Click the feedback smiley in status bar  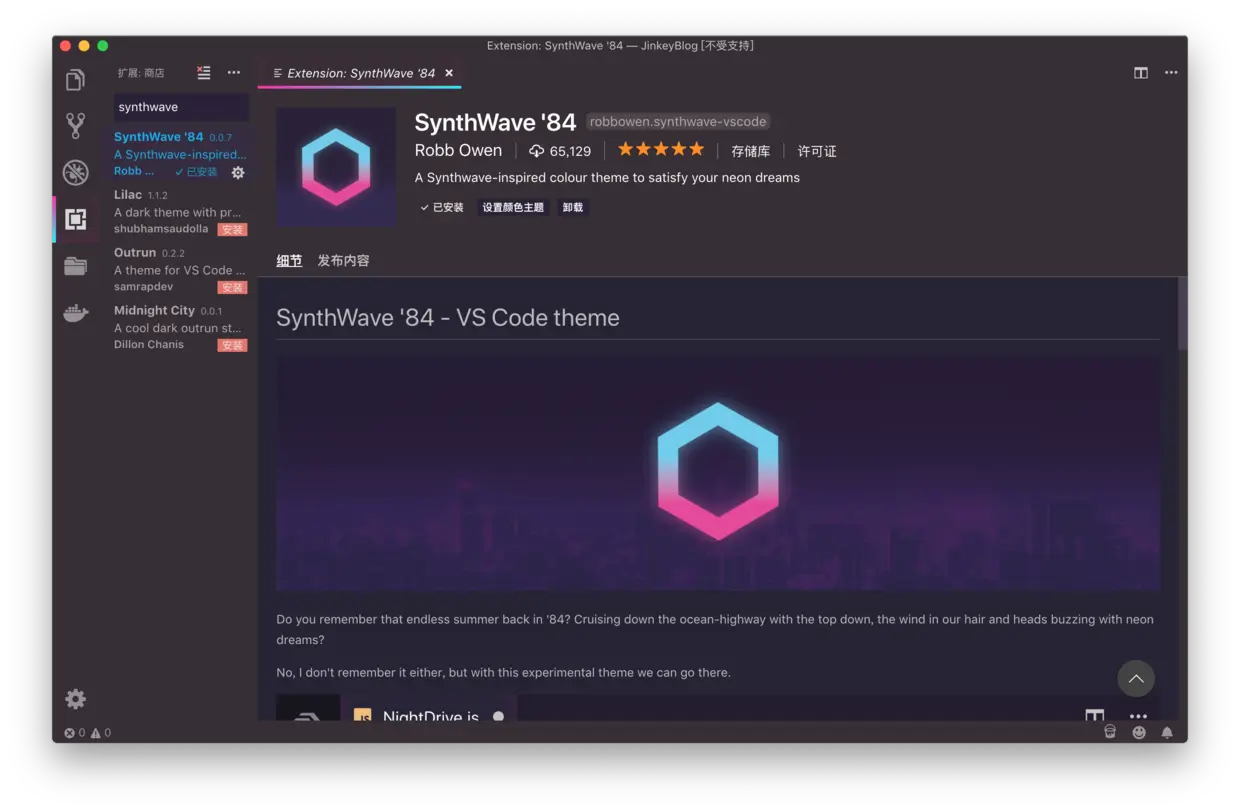1139,732
